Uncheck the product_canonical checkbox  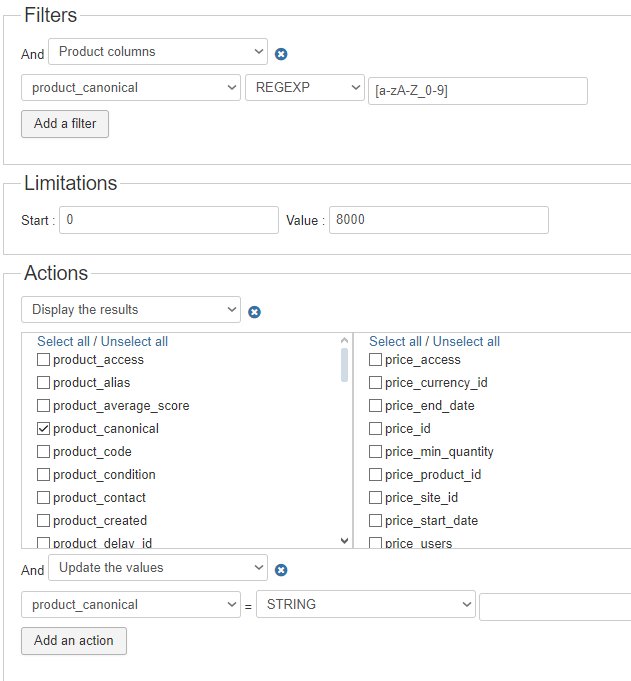pyautogui.click(x=43, y=428)
